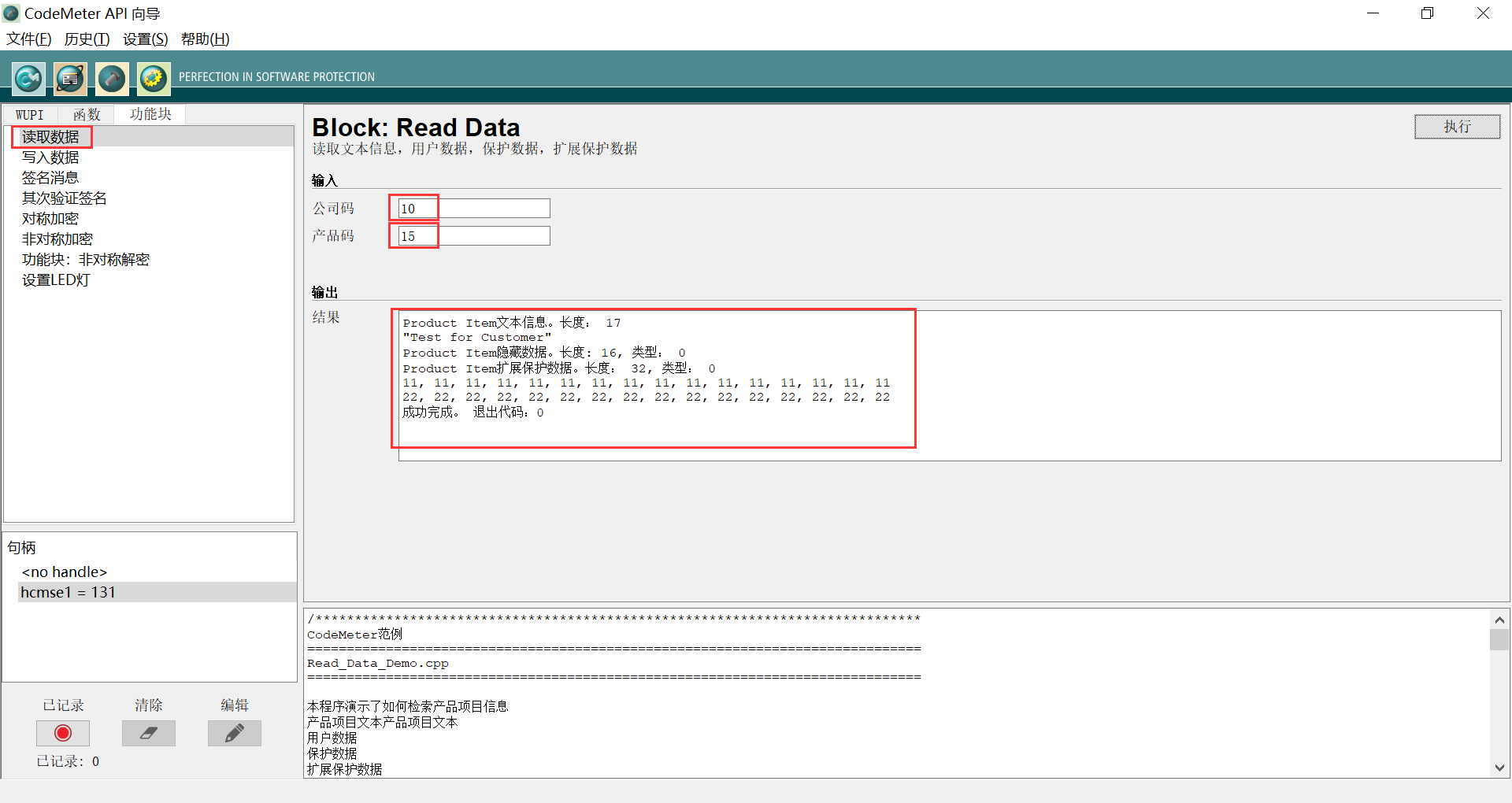The width and height of the screenshot is (1512, 803).
Task: Click the grey bolt toolbar icon
Action: [112, 78]
